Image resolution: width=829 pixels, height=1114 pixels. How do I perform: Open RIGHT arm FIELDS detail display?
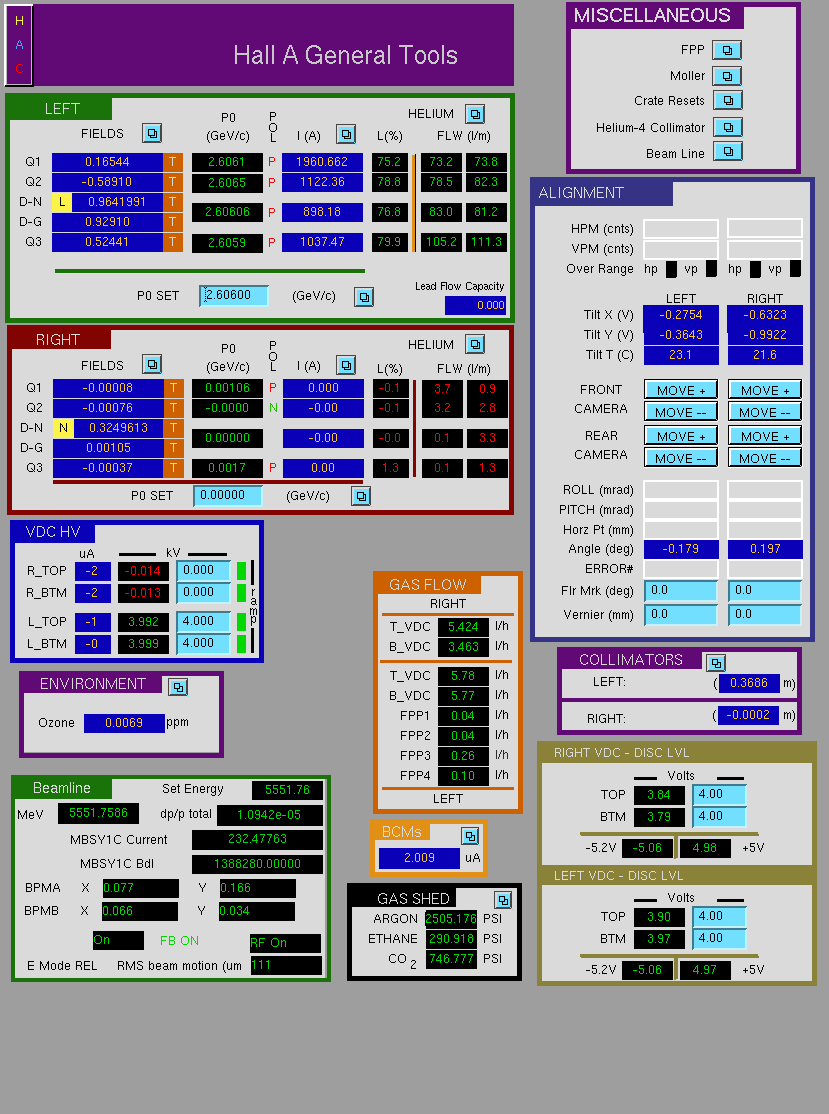pos(151,364)
